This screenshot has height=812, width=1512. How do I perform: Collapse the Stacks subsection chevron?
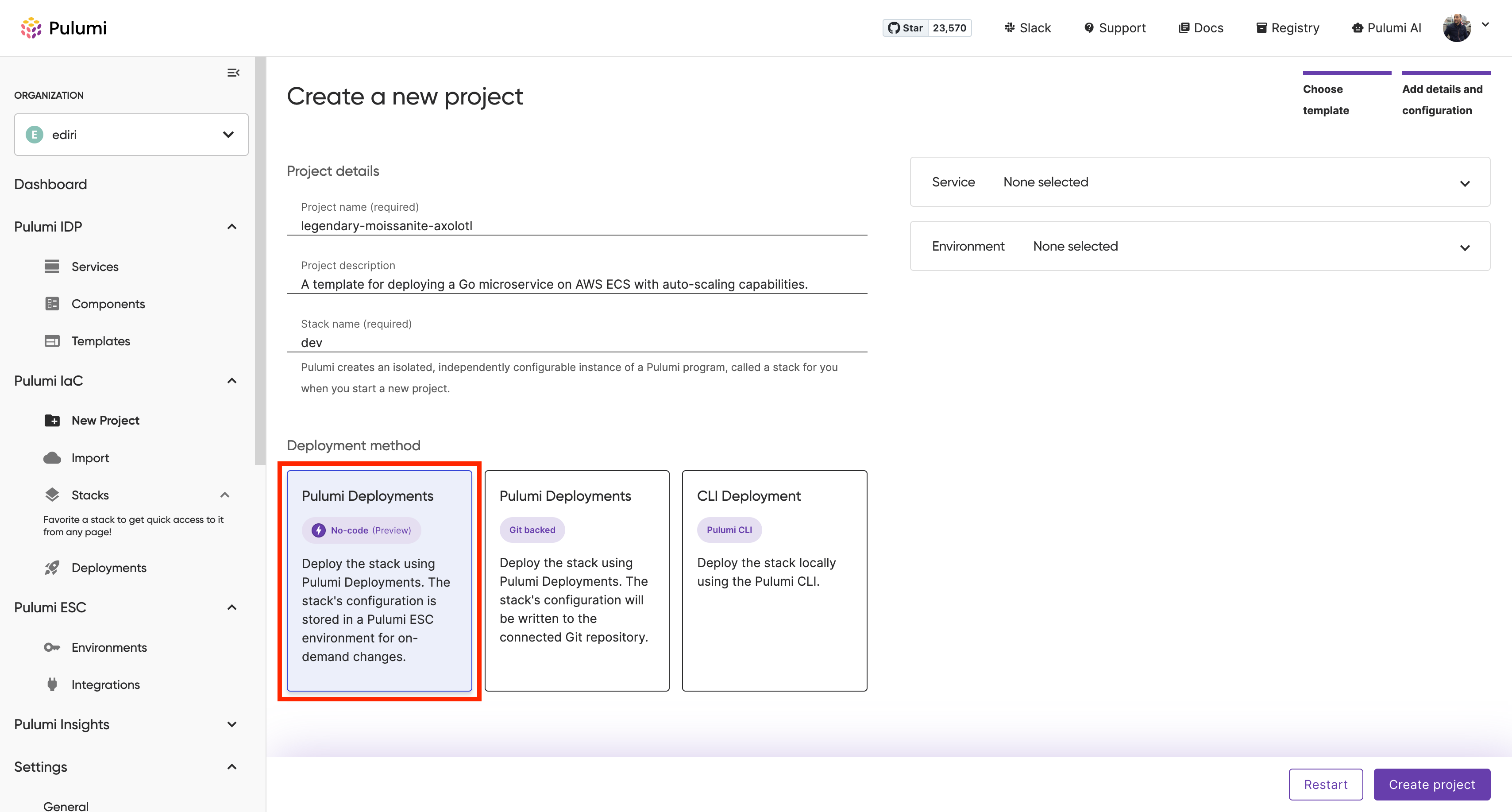(x=225, y=495)
